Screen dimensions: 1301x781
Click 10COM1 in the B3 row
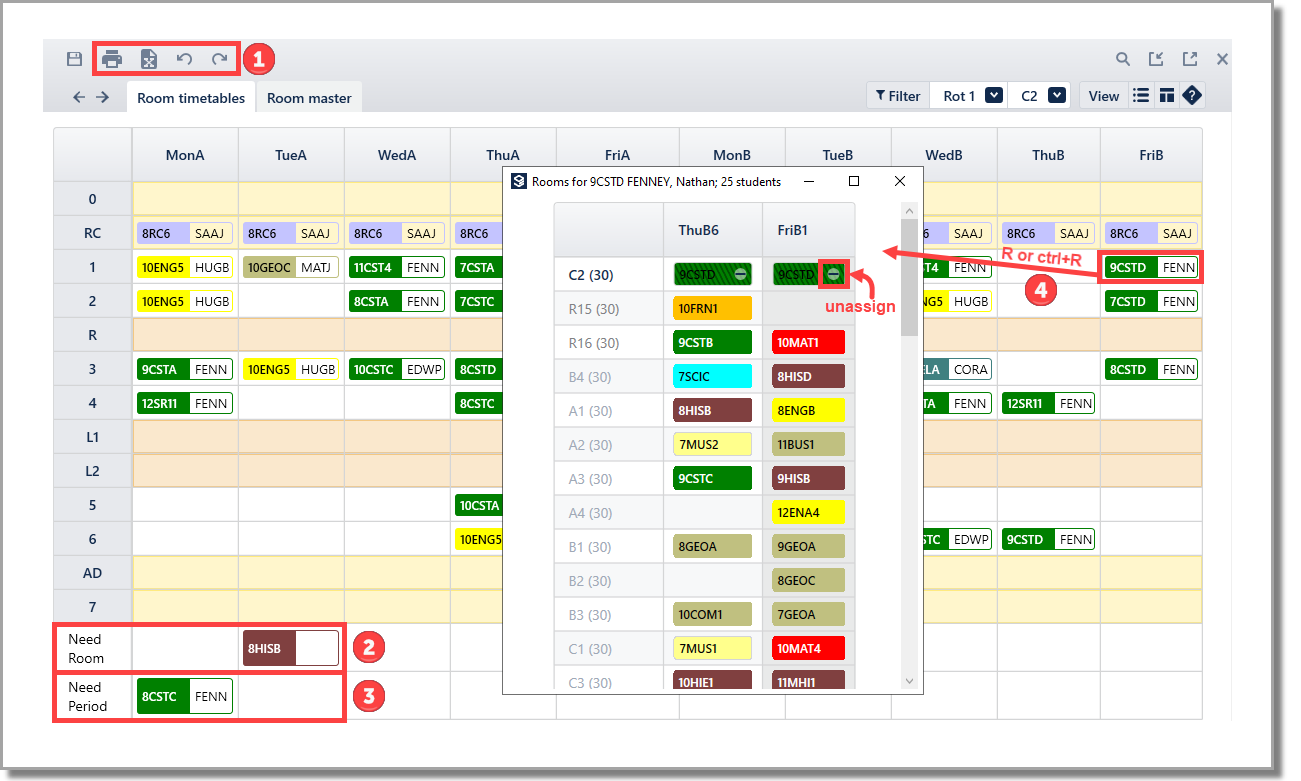coord(712,615)
